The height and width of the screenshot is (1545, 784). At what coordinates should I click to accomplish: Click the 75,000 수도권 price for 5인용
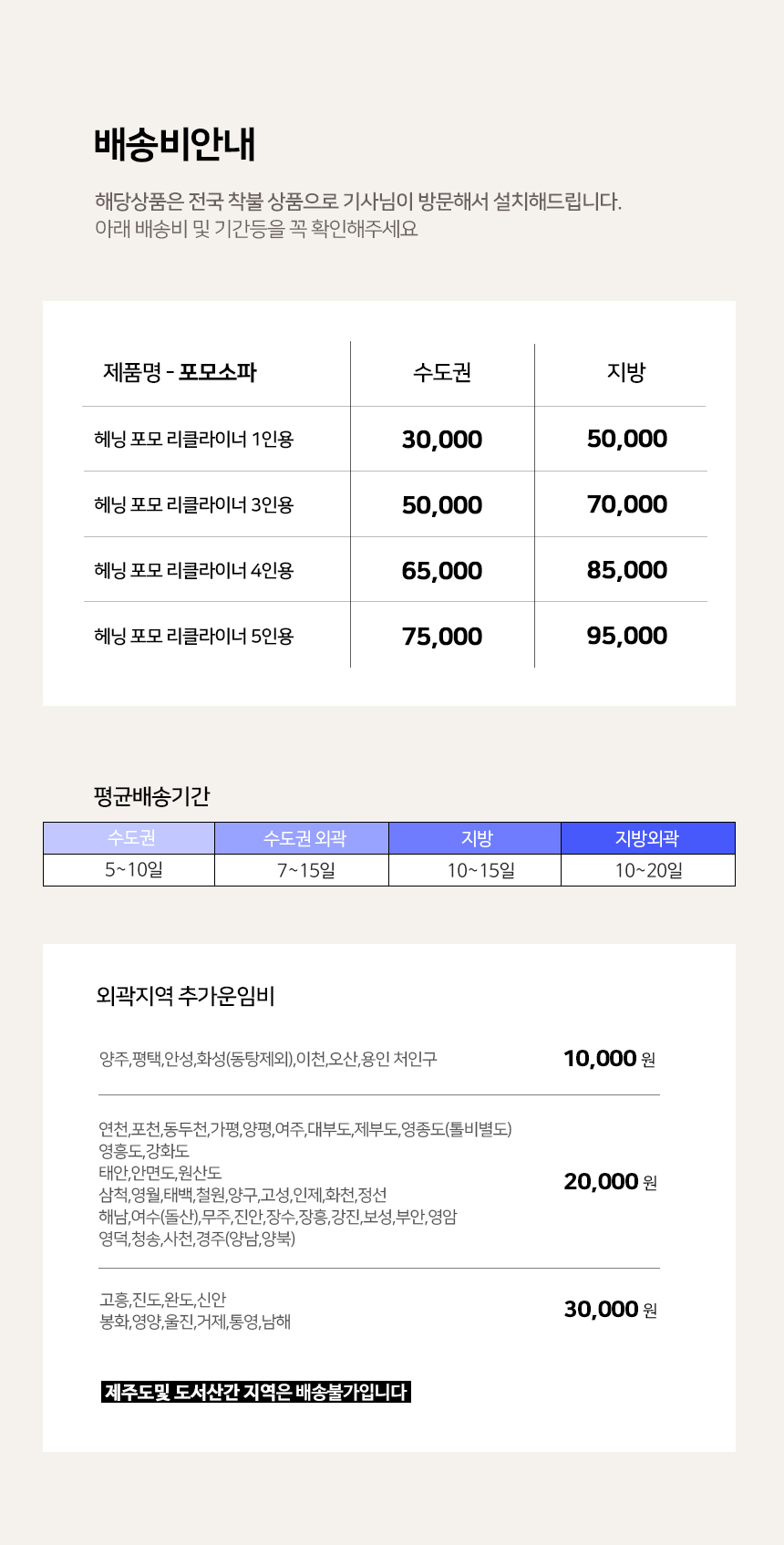[442, 637]
